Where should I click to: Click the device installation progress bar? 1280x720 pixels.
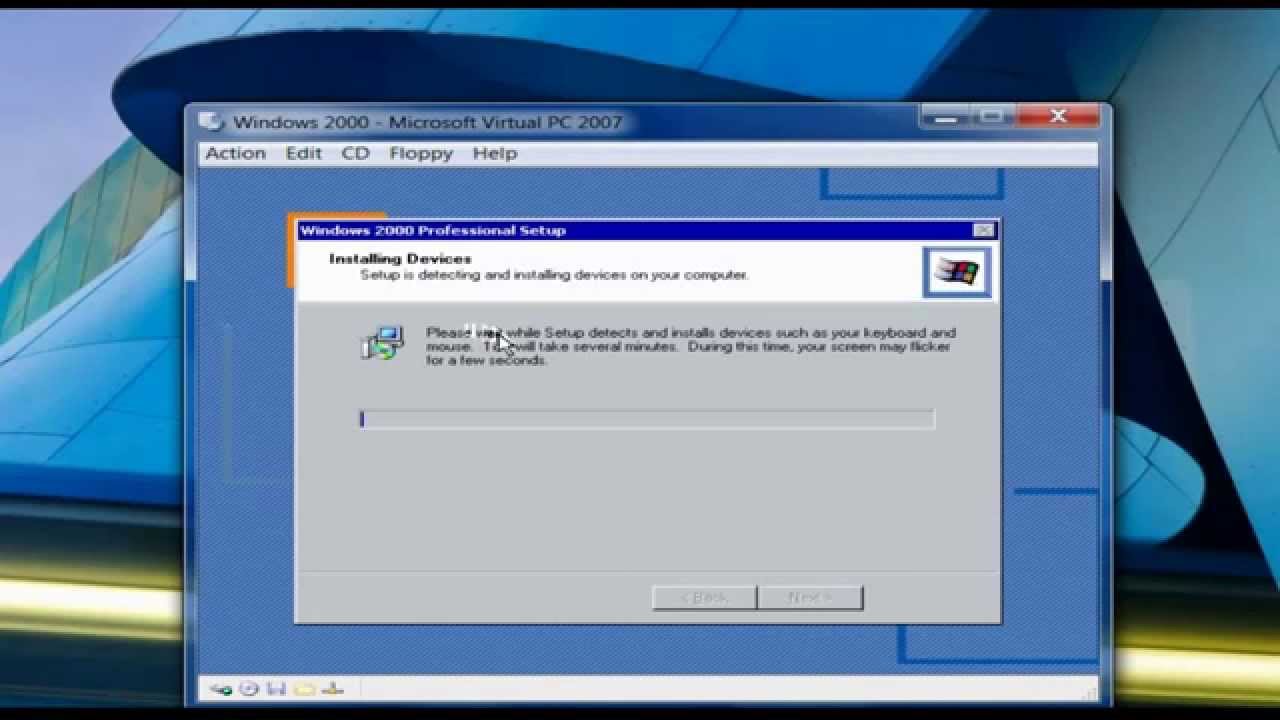pos(647,419)
